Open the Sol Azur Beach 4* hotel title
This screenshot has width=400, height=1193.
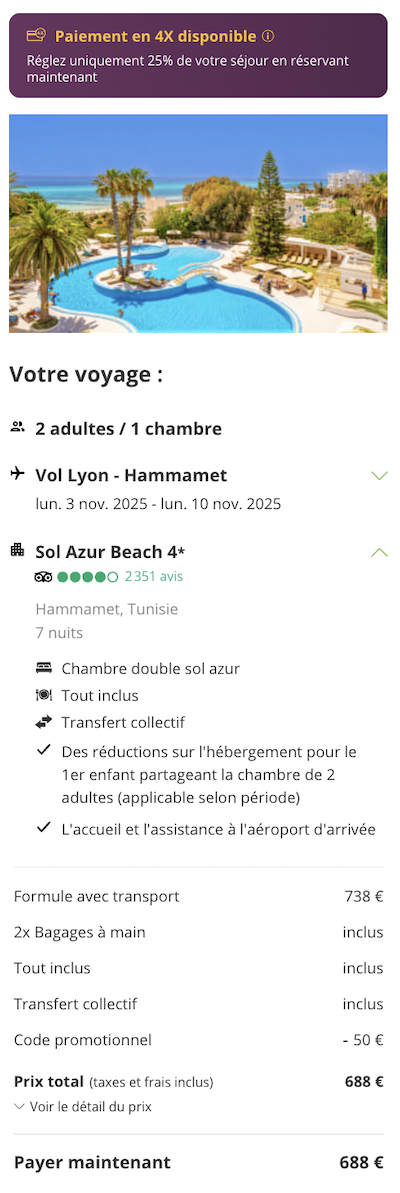coord(110,551)
